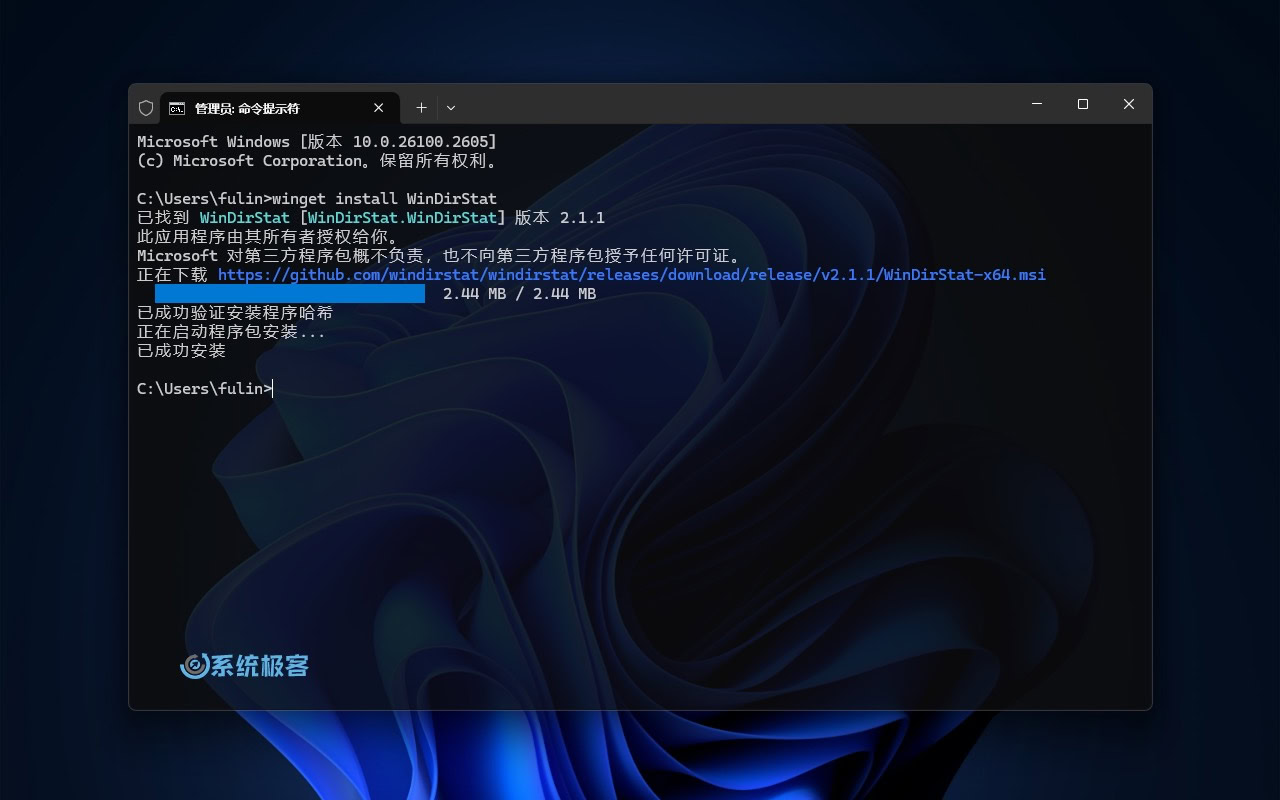This screenshot has width=1280, height=800.
Task: Click the '已成功安装' success message
Action: pos(181,351)
